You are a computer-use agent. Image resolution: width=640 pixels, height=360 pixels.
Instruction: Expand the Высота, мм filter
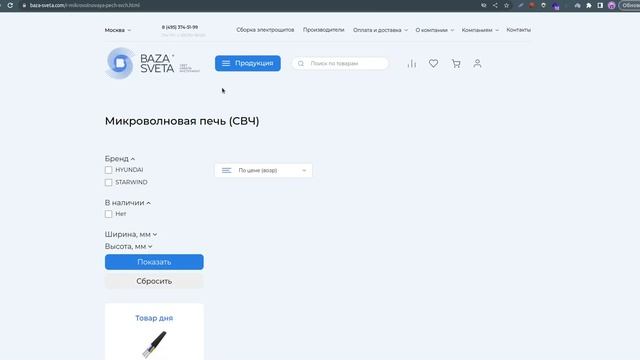(129, 247)
